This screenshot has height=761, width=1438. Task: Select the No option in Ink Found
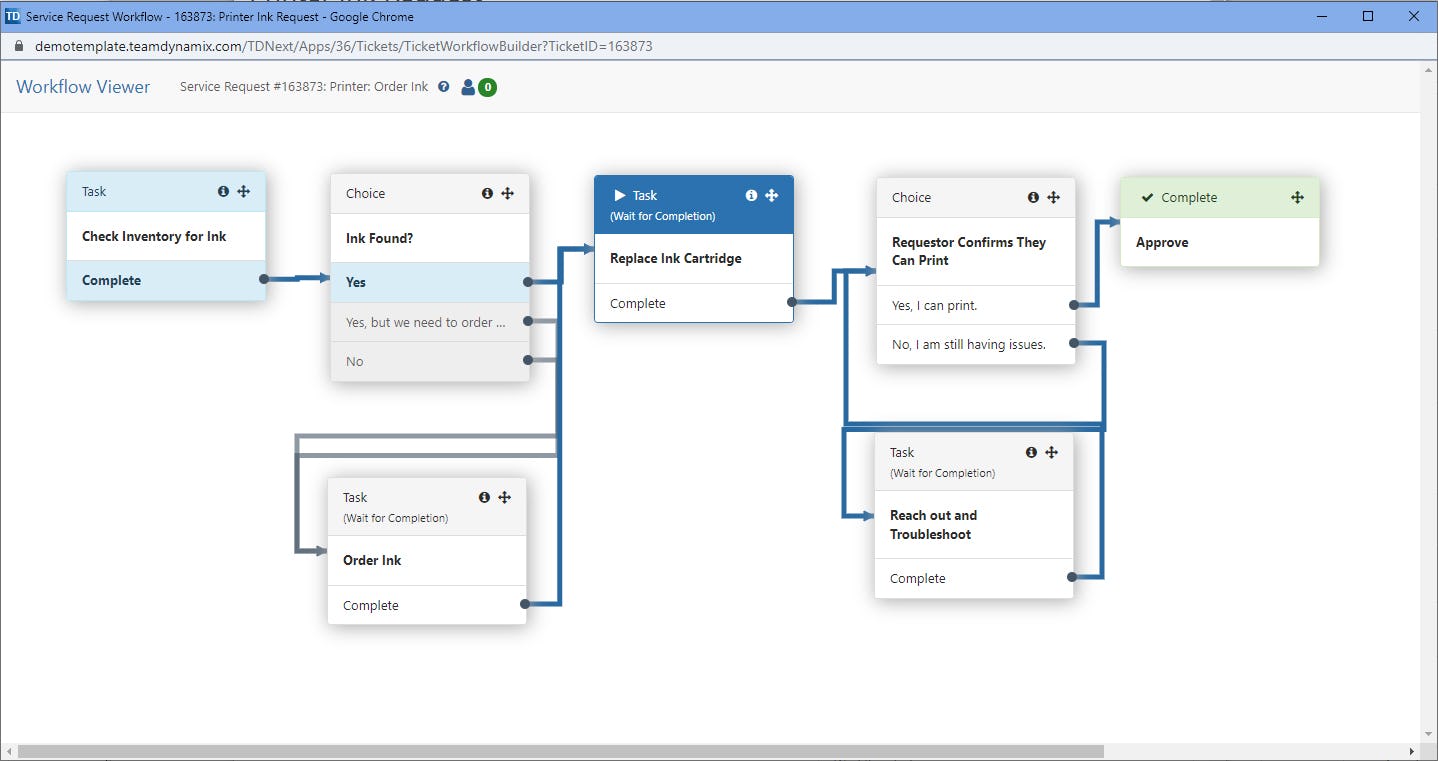click(x=430, y=361)
